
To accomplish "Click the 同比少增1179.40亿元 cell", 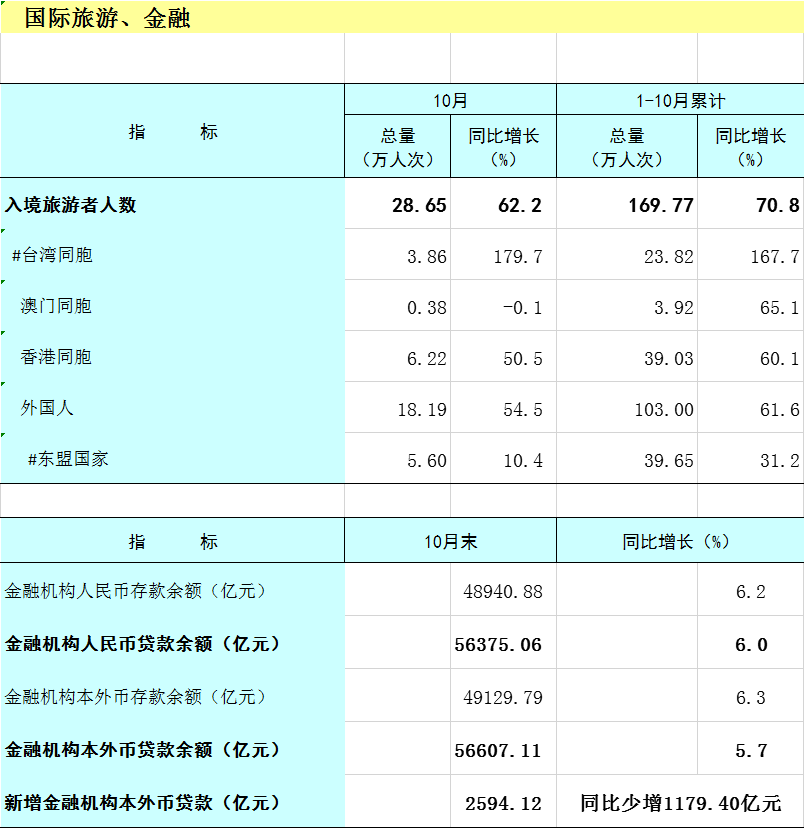I will click(x=680, y=803).
